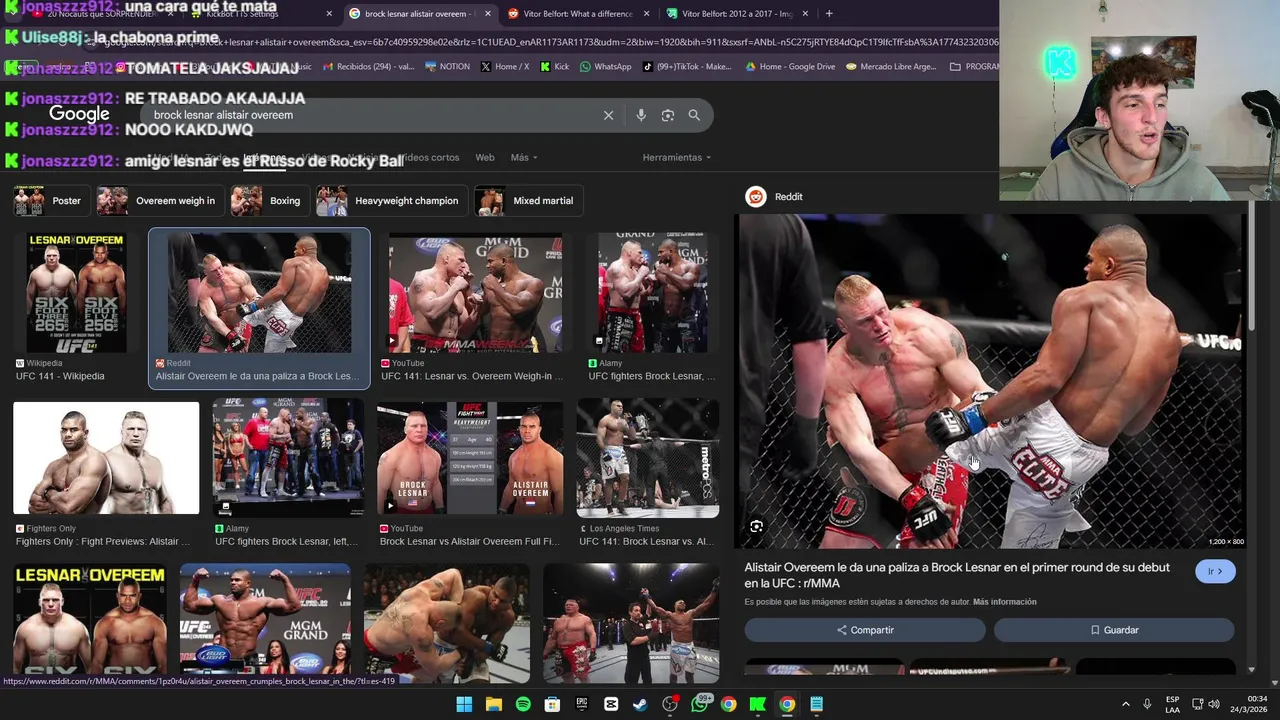This screenshot has height=720, width=1280.
Task: Switch to the Web search tab
Action: (485, 157)
